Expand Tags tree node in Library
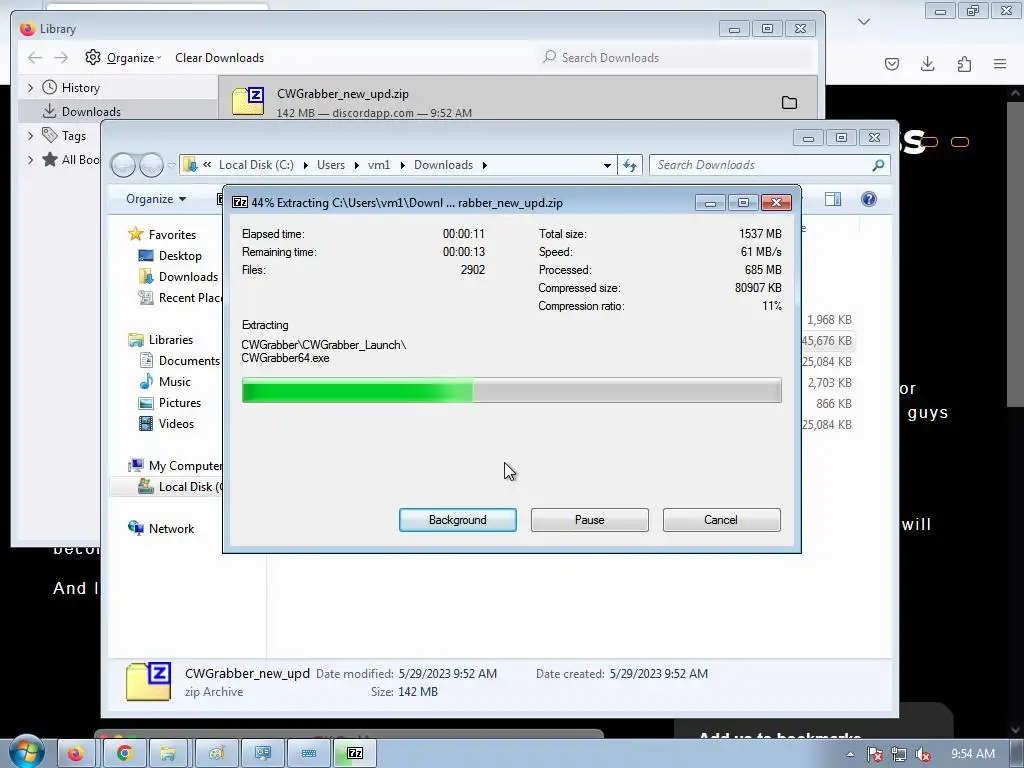This screenshot has height=768, width=1024. pos(31,136)
